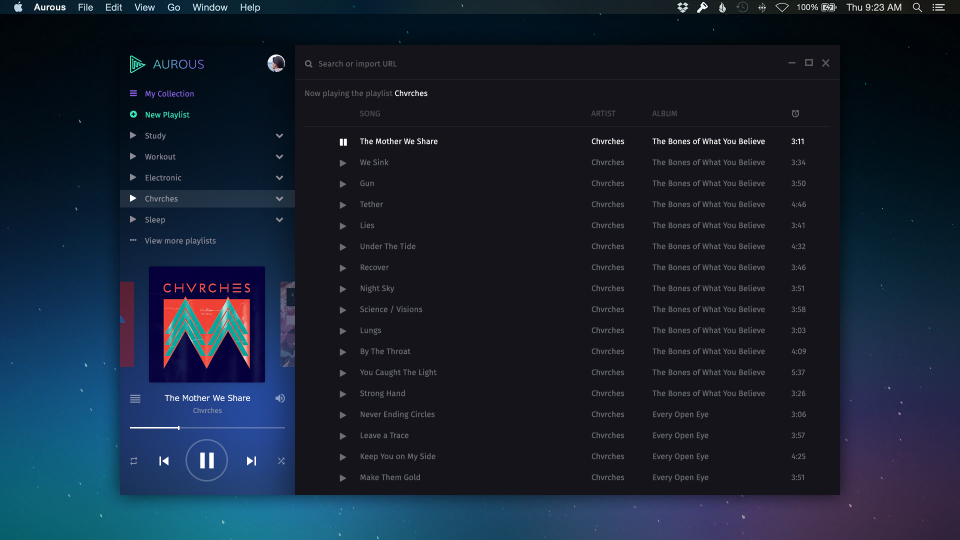Toggle shuffle mode in the player

(x=281, y=461)
